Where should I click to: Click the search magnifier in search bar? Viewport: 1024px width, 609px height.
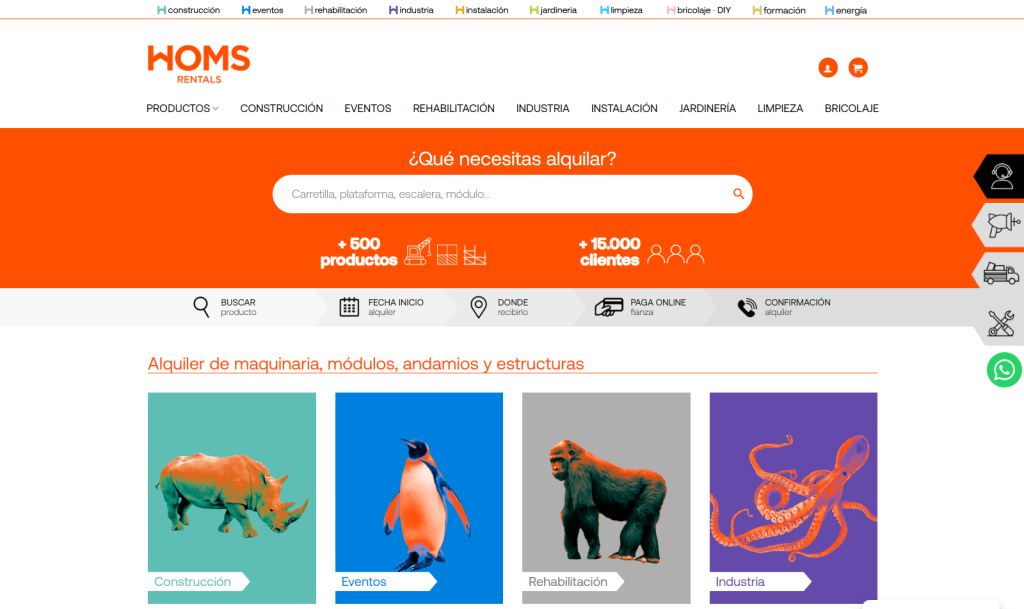[x=738, y=193]
